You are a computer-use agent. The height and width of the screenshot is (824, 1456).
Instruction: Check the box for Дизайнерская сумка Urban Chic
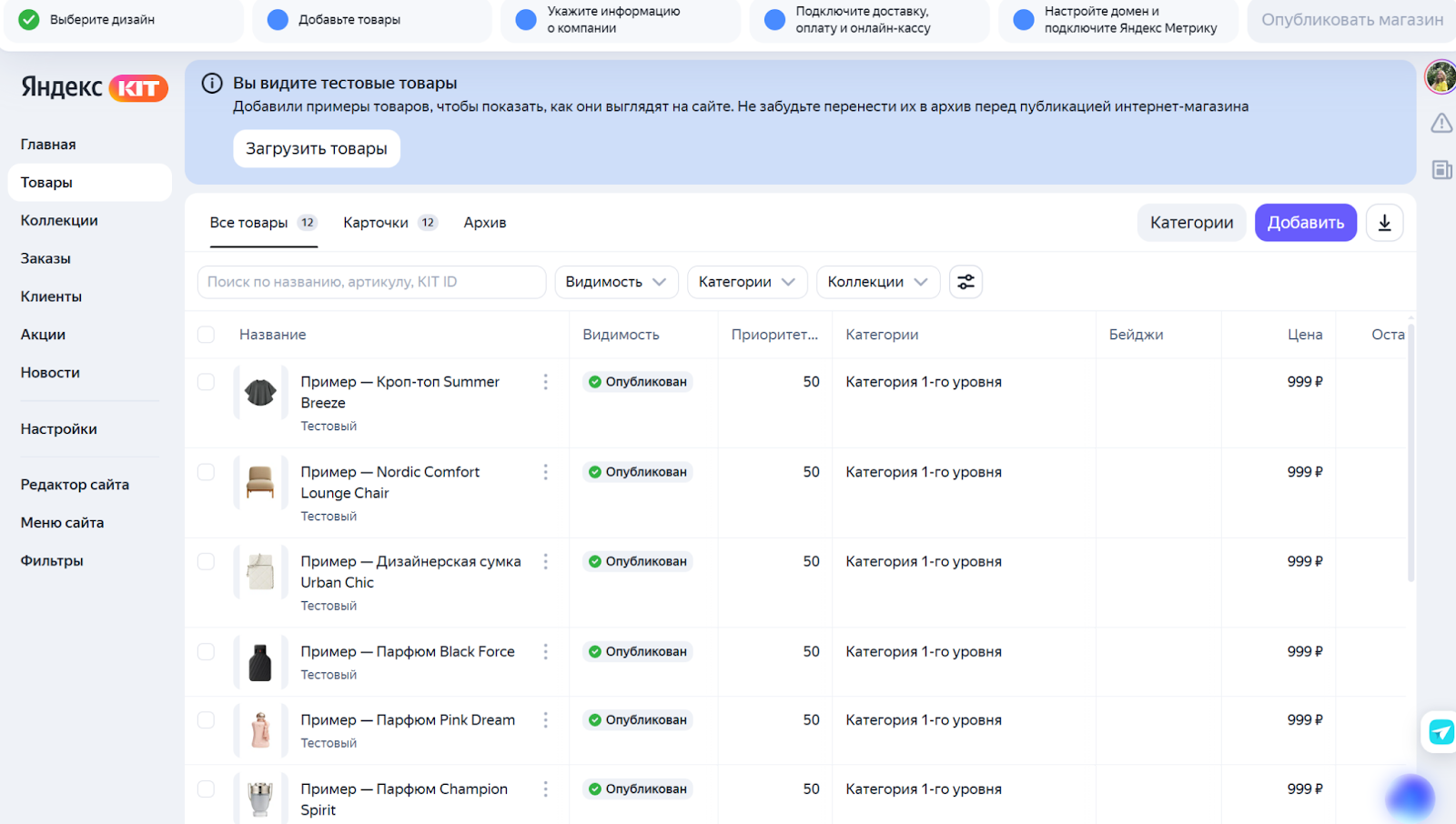coord(207,562)
